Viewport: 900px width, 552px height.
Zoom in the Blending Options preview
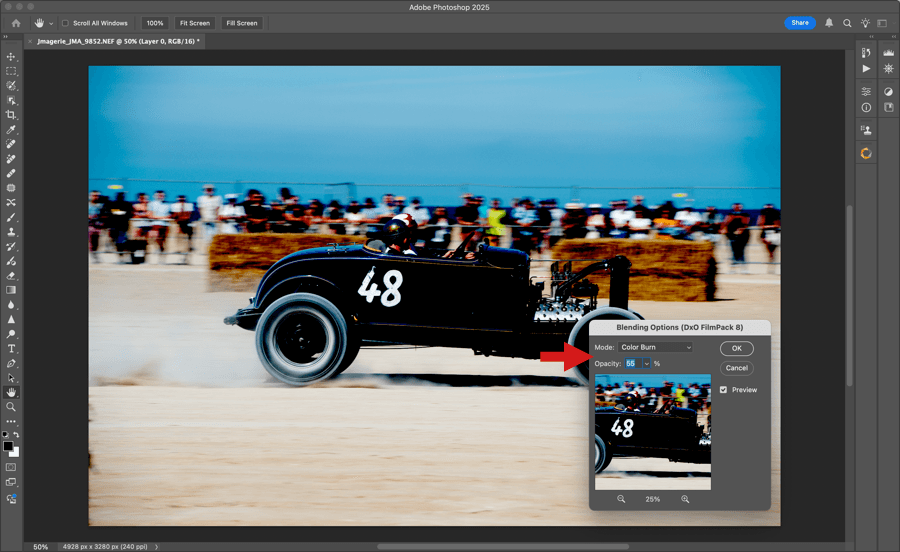click(x=685, y=499)
